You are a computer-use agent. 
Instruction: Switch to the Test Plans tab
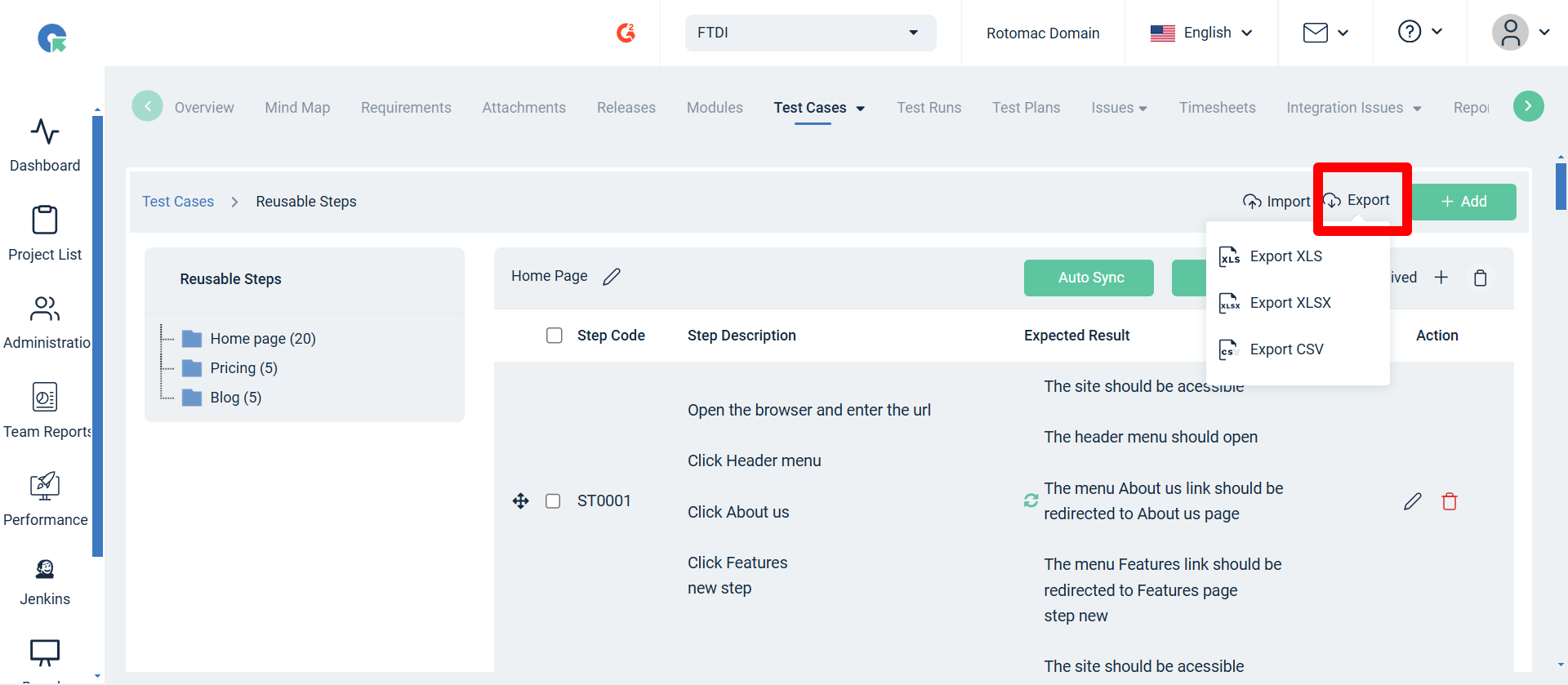pyautogui.click(x=1027, y=108)
